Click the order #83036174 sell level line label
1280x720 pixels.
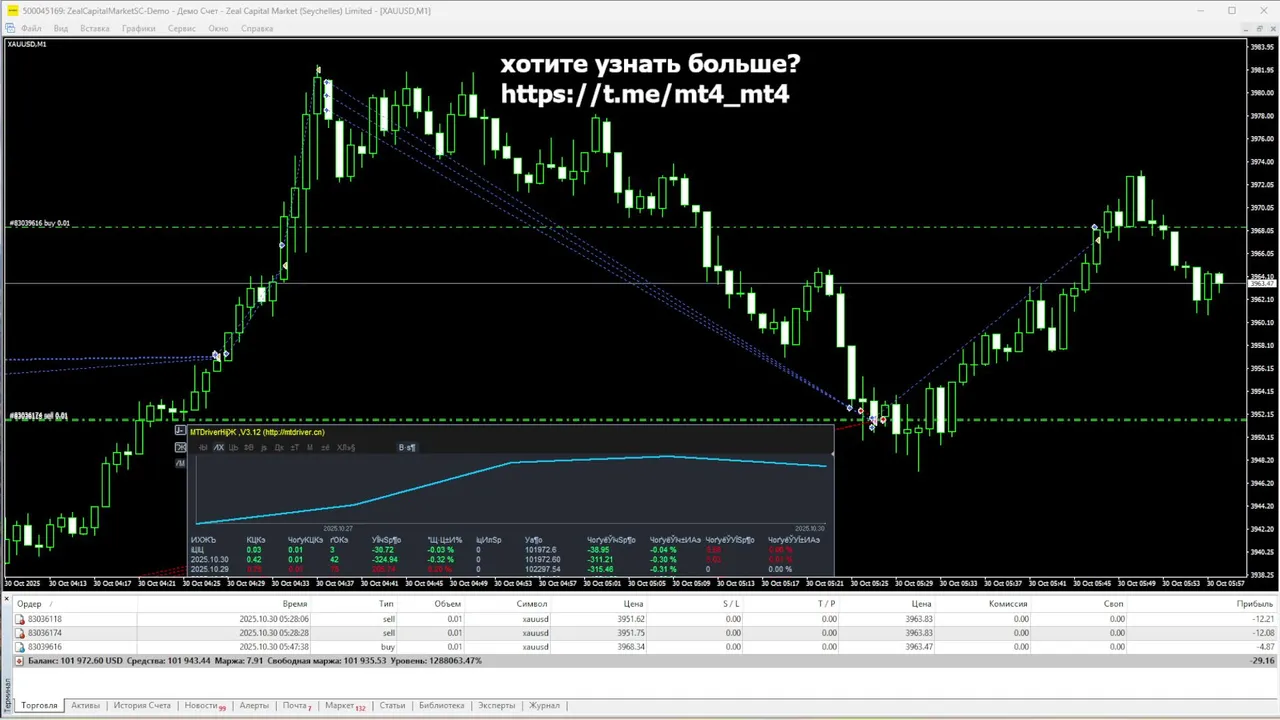(38, 415)
